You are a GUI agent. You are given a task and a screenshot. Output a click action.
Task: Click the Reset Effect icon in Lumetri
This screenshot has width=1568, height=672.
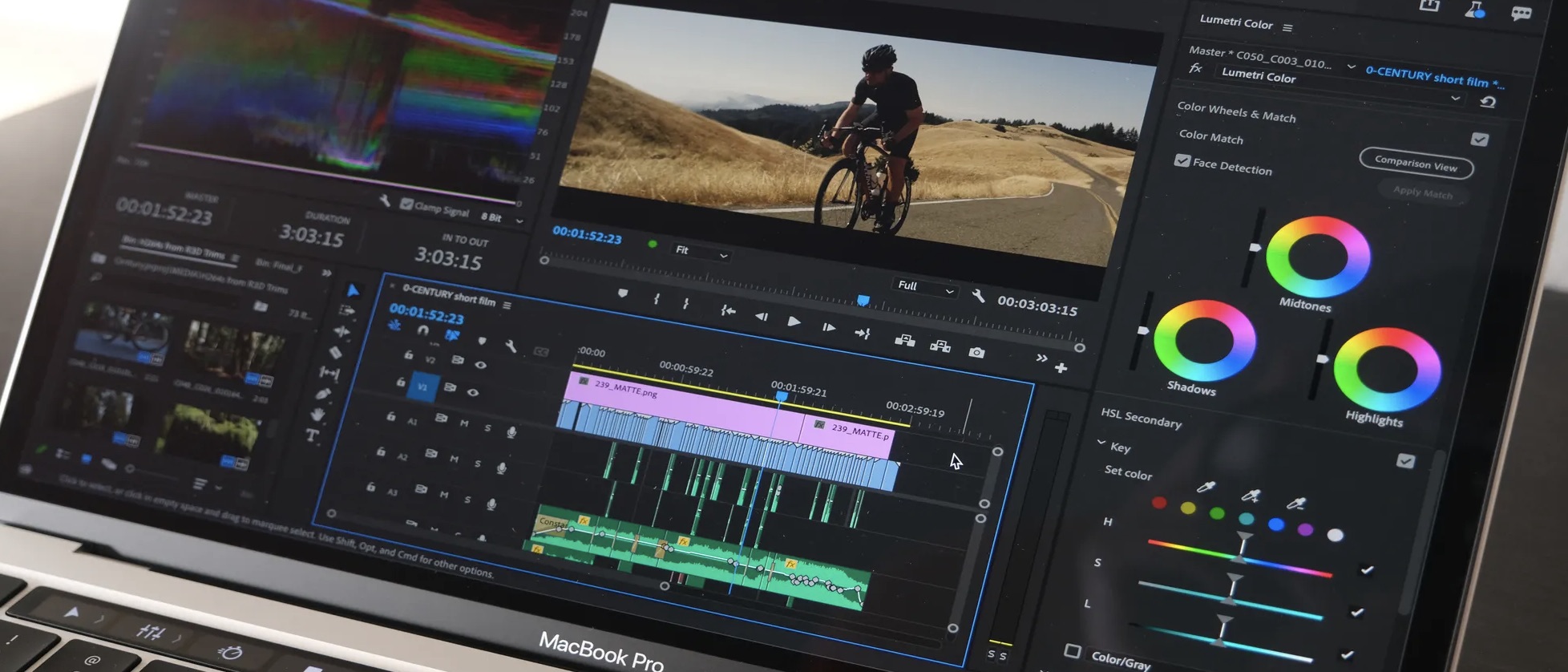[1488, 102]
